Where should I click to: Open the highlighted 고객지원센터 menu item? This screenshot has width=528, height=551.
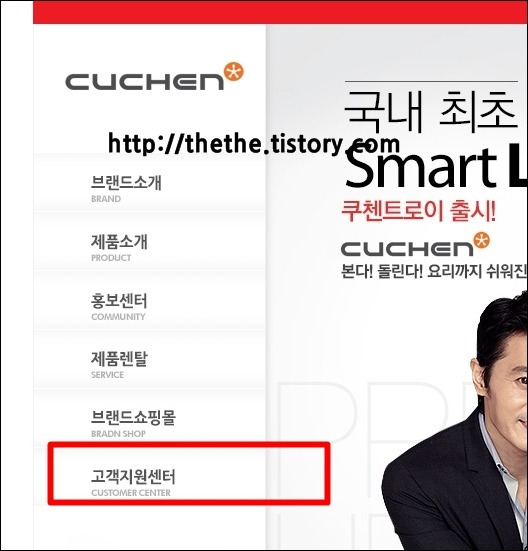pyautogui.click(x=189, y=474)
